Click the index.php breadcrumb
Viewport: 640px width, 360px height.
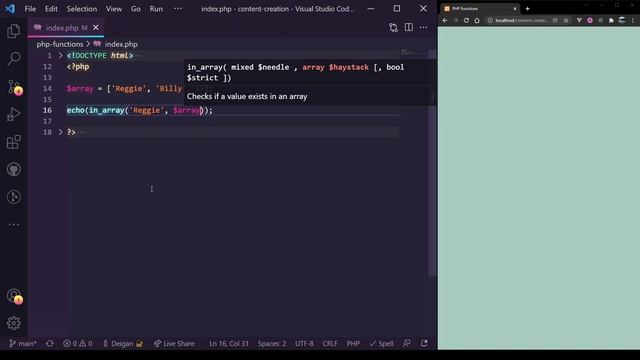pyautogui.click(x=121, y=44)
